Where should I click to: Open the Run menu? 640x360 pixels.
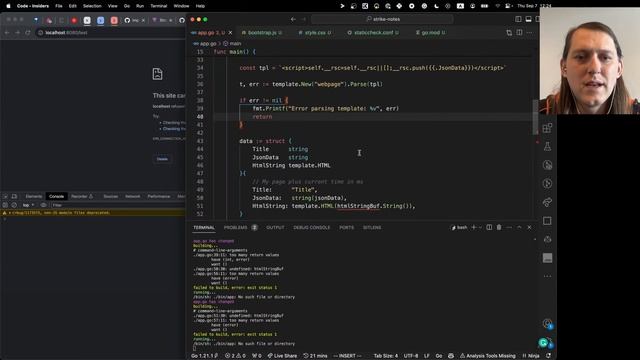pyautogui.click(x=140, y=6)
